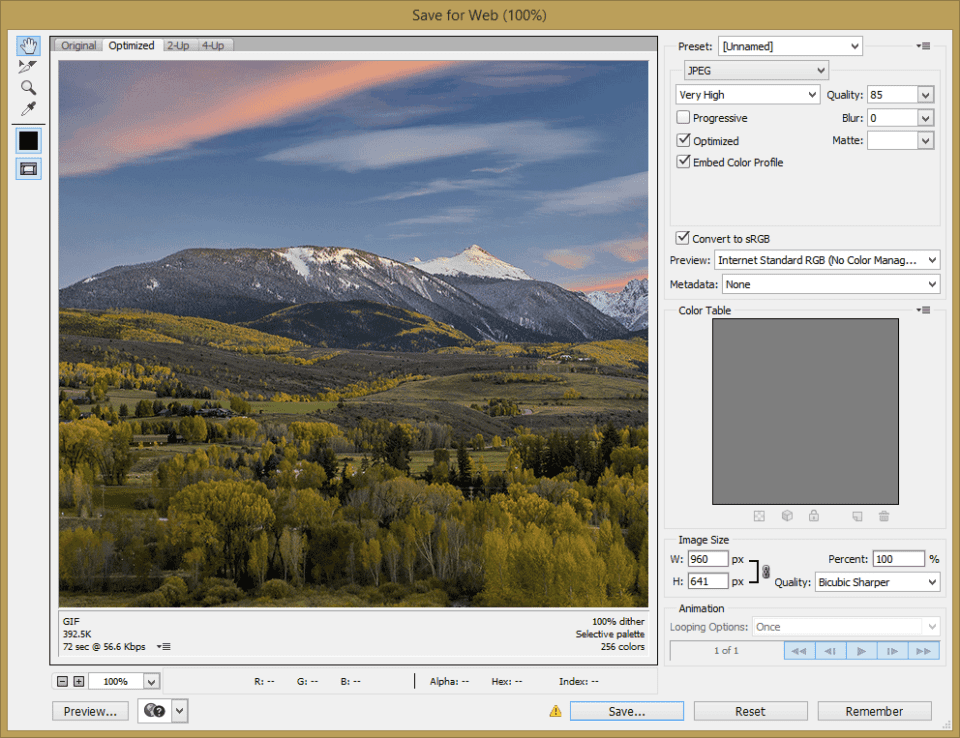The image size is (960, 738).
Task: Open the Preset dropdown
Action: tap(790, 46)
